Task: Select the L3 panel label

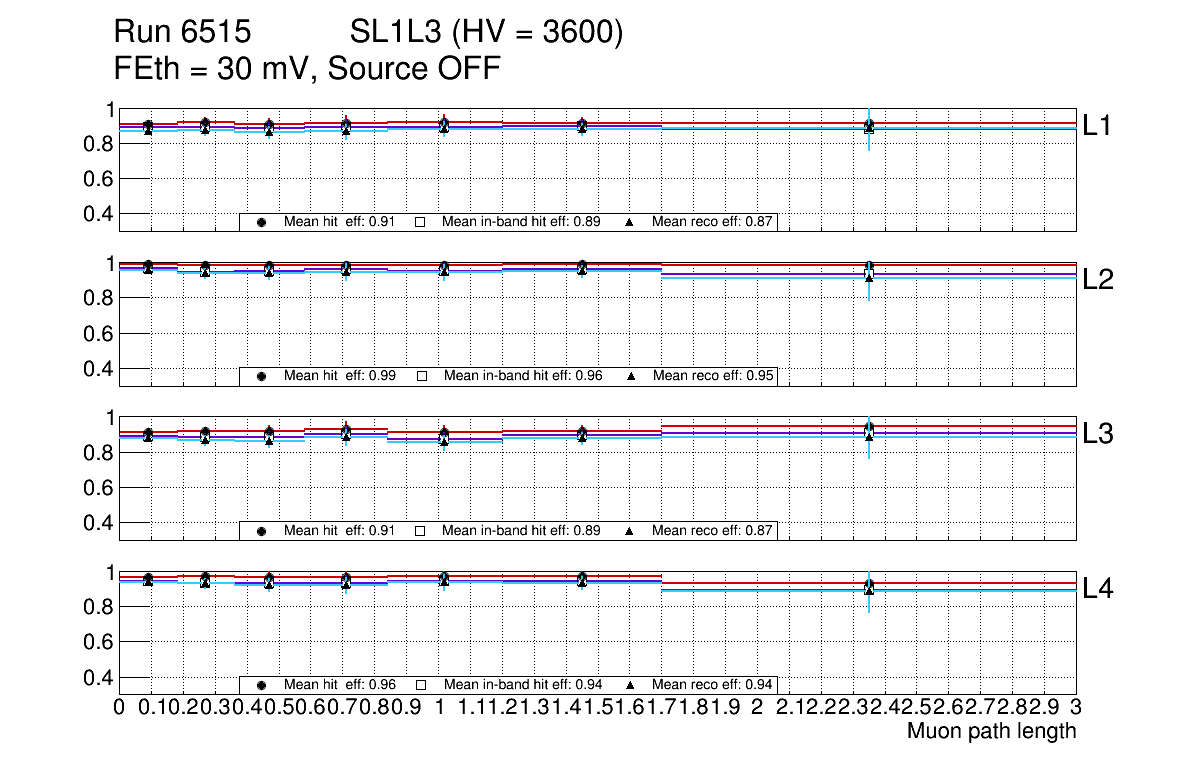Action: (1098, 434)
